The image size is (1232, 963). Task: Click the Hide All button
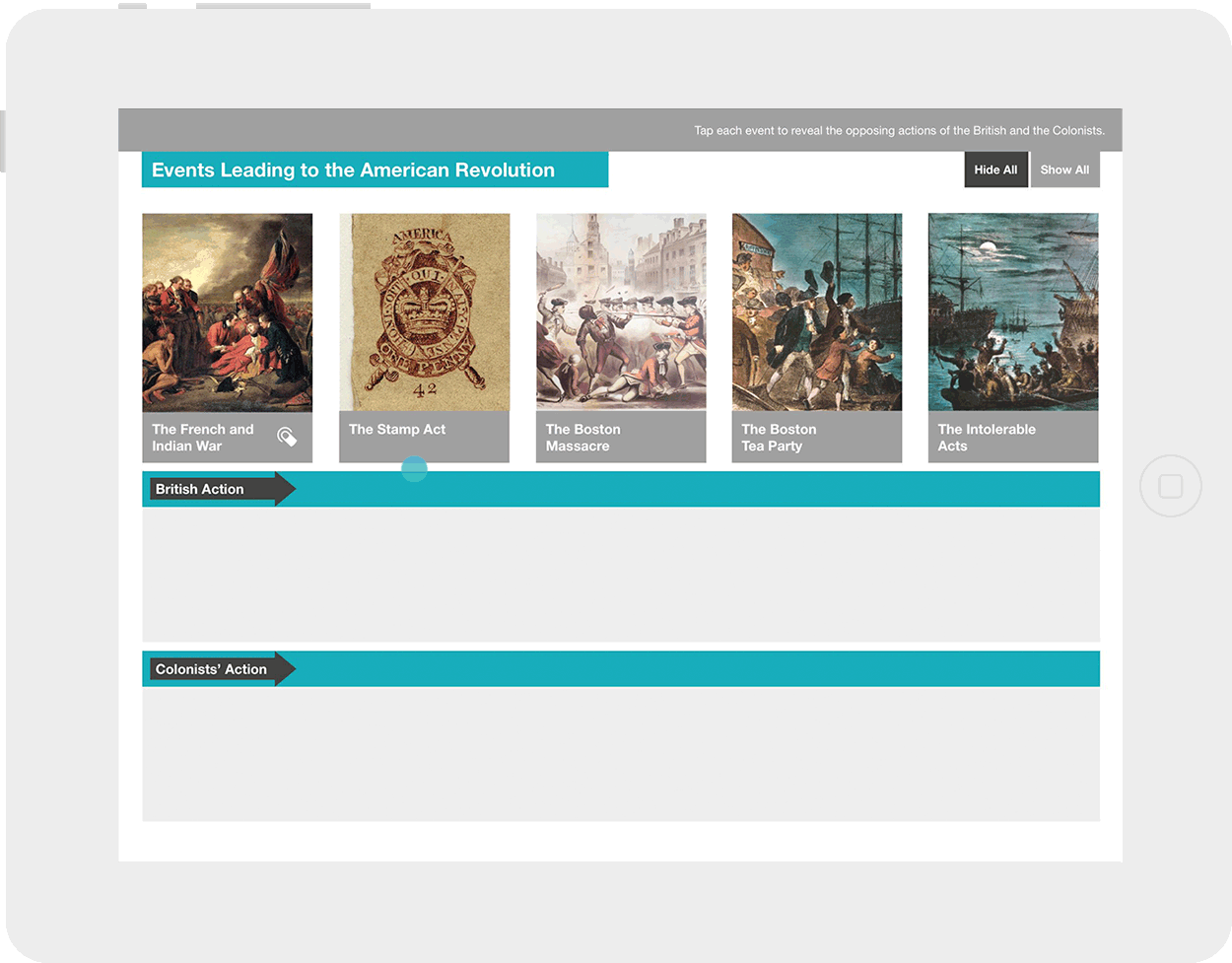point(995,170)
